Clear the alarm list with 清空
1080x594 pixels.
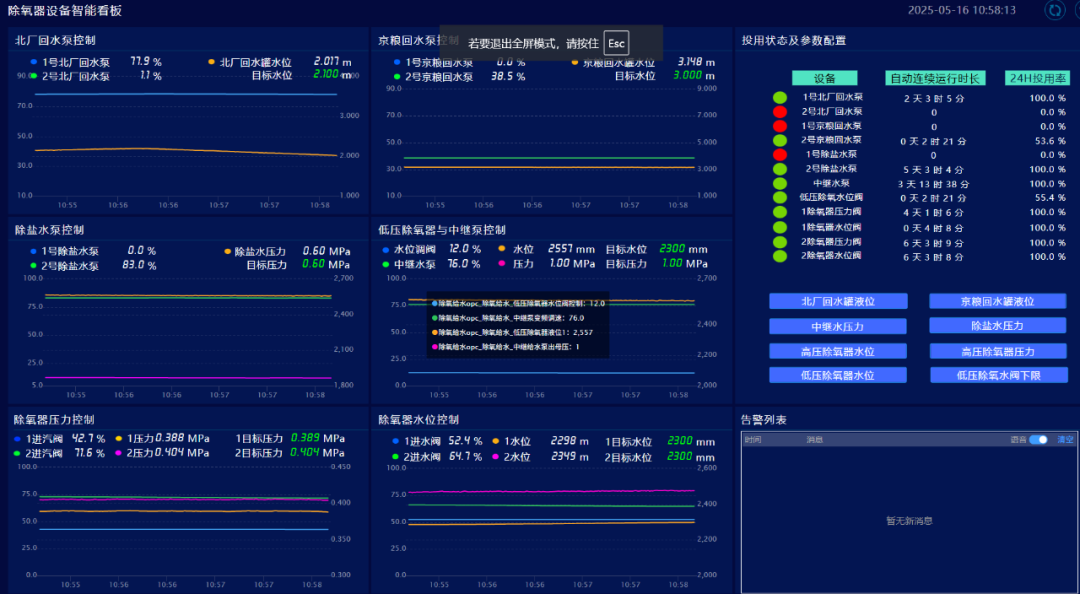click(1066, 440)
